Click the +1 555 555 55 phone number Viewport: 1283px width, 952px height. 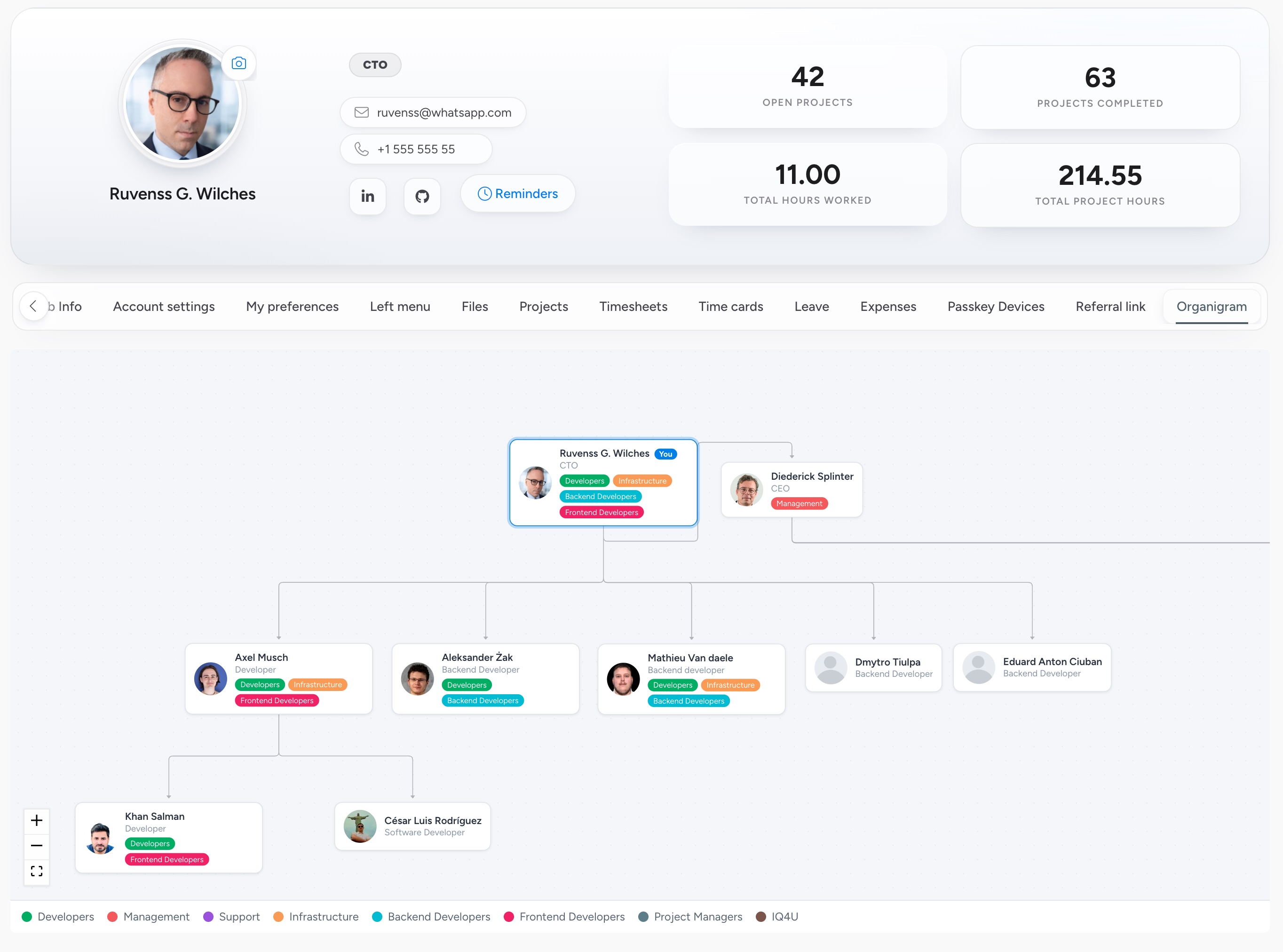[x=416, y=149]
